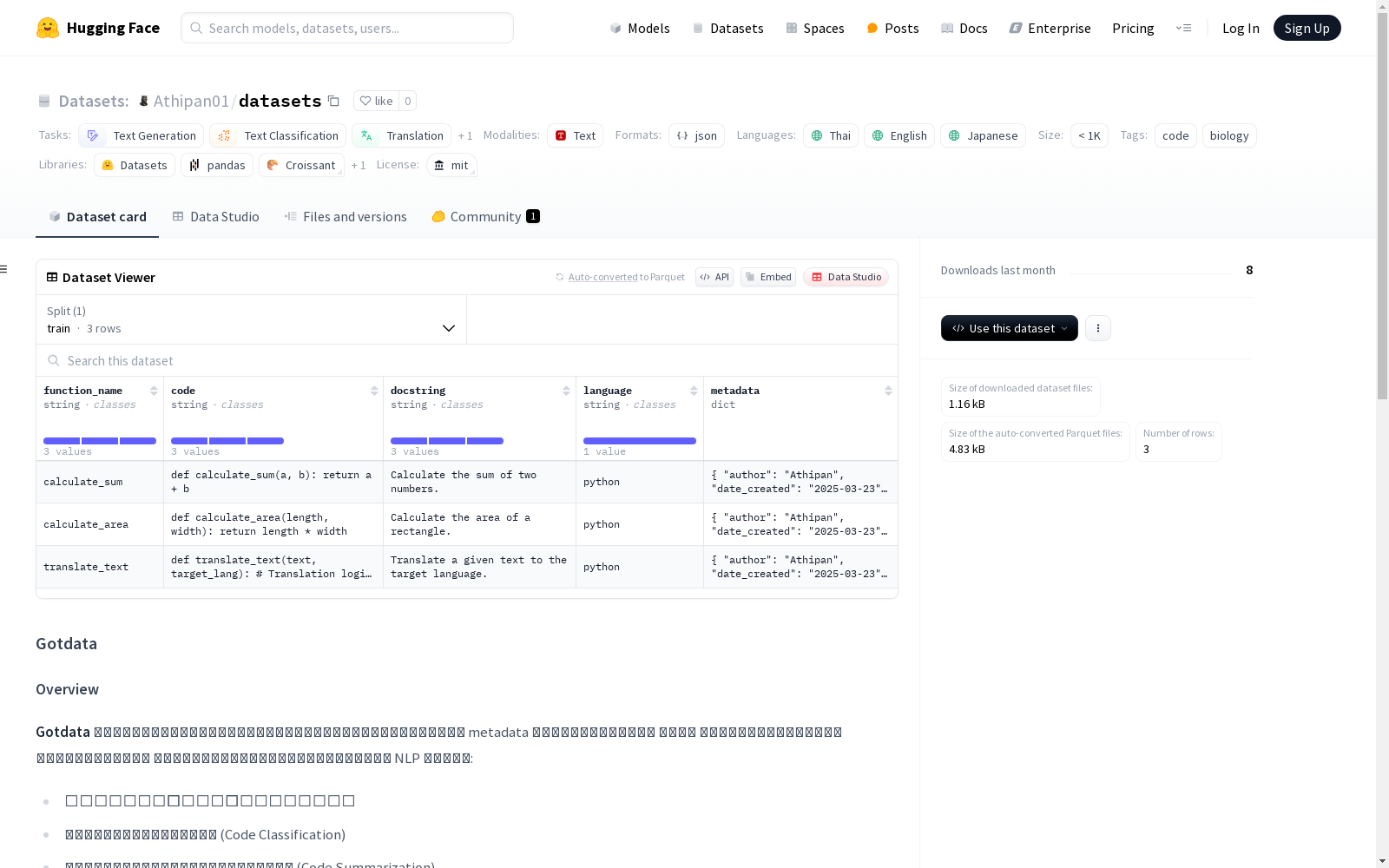Filter by Thai language tag

coord(831,135)
